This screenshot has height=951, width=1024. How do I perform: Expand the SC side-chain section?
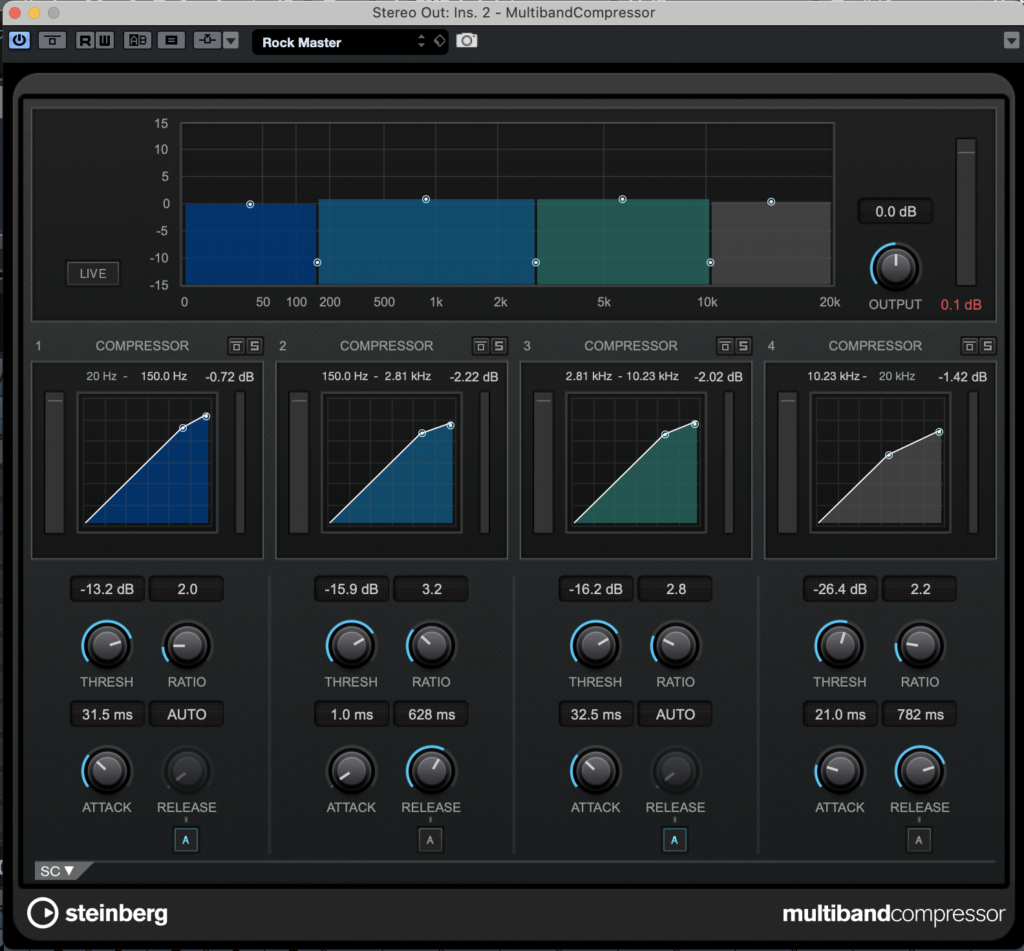tap(57, 870)
